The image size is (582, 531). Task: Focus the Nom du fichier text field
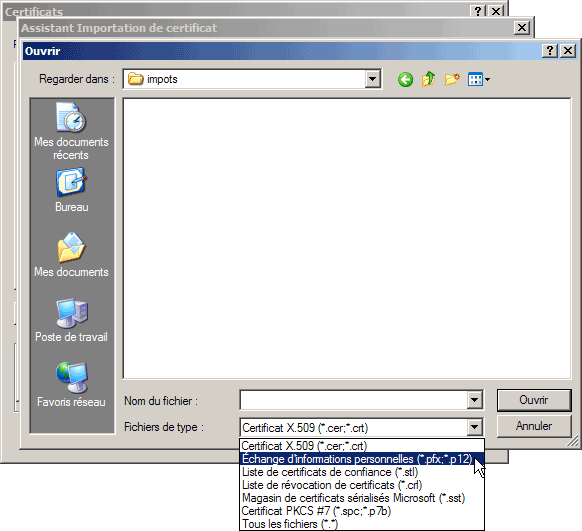pyautogui.click(x=354, y=400)
